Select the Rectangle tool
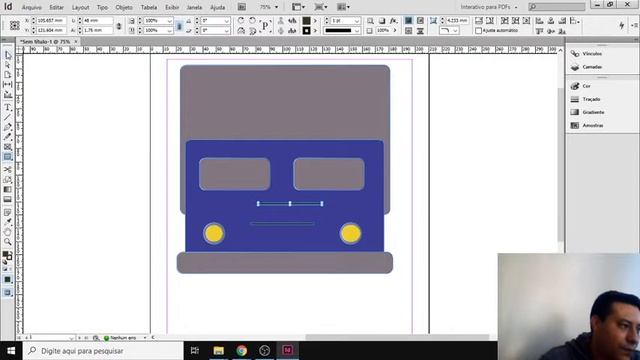 pos(8,157)
